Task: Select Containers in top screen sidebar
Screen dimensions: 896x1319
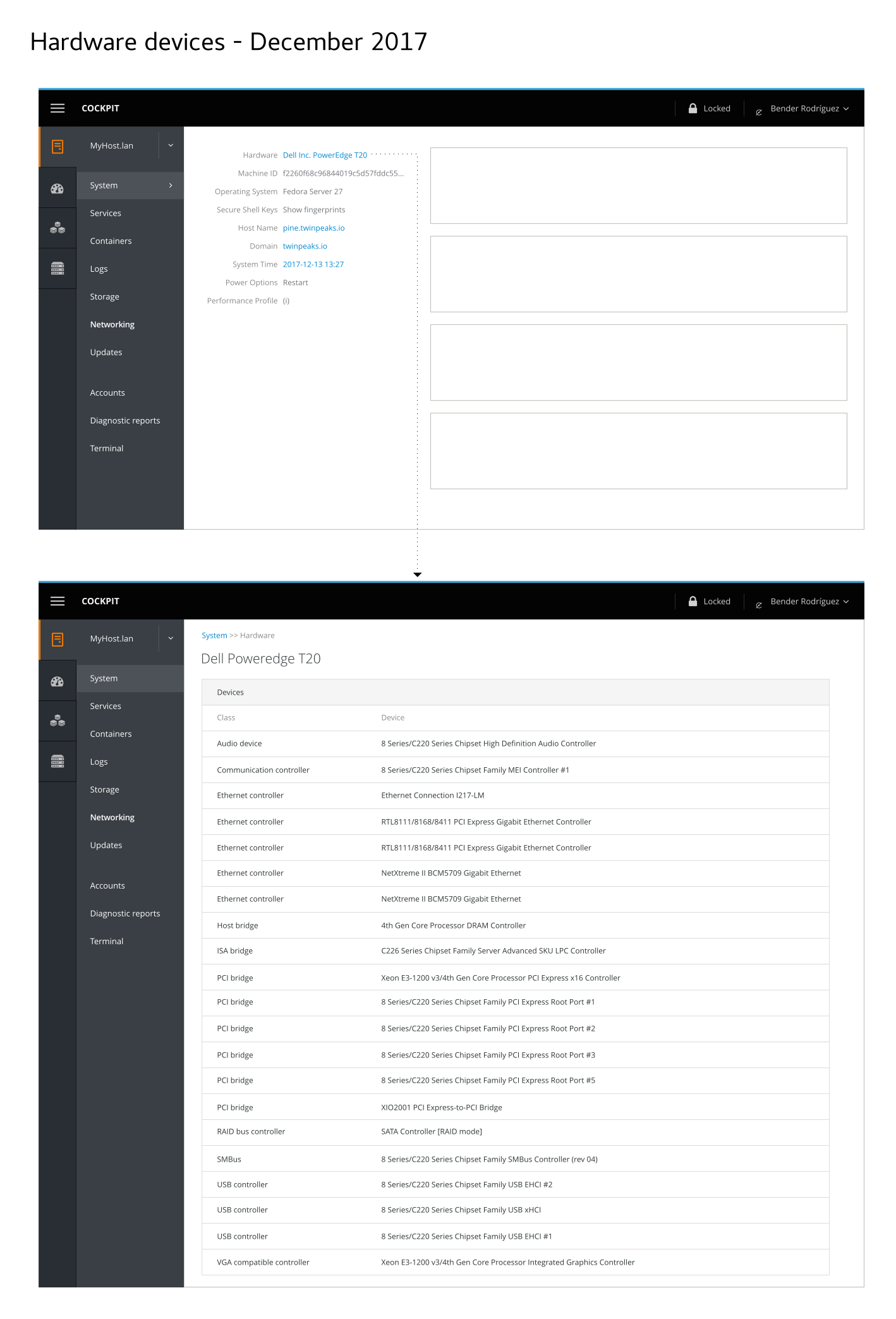Action: click(111, 241)
